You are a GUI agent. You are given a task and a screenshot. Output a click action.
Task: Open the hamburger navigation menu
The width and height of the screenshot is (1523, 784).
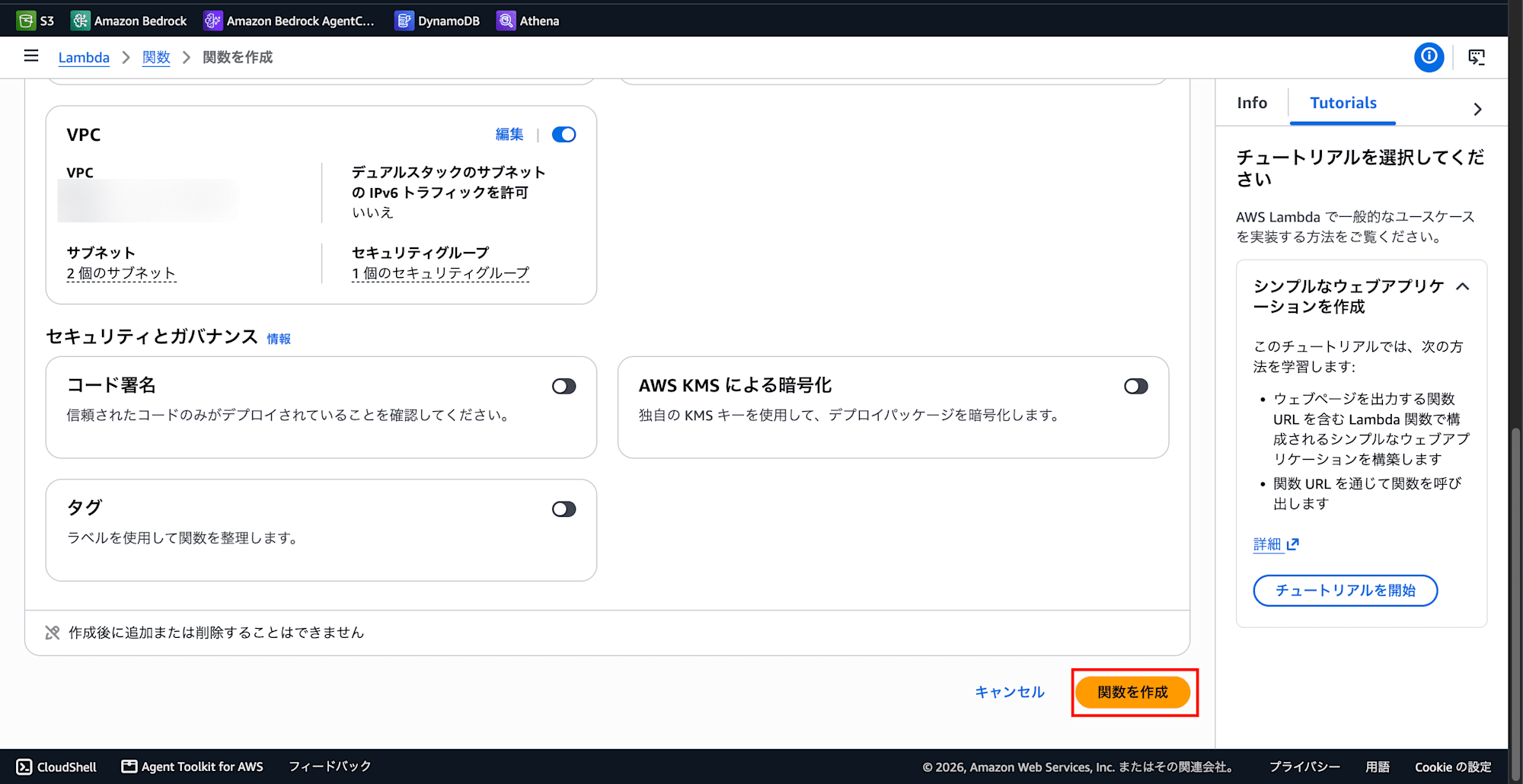coord(31,56)
